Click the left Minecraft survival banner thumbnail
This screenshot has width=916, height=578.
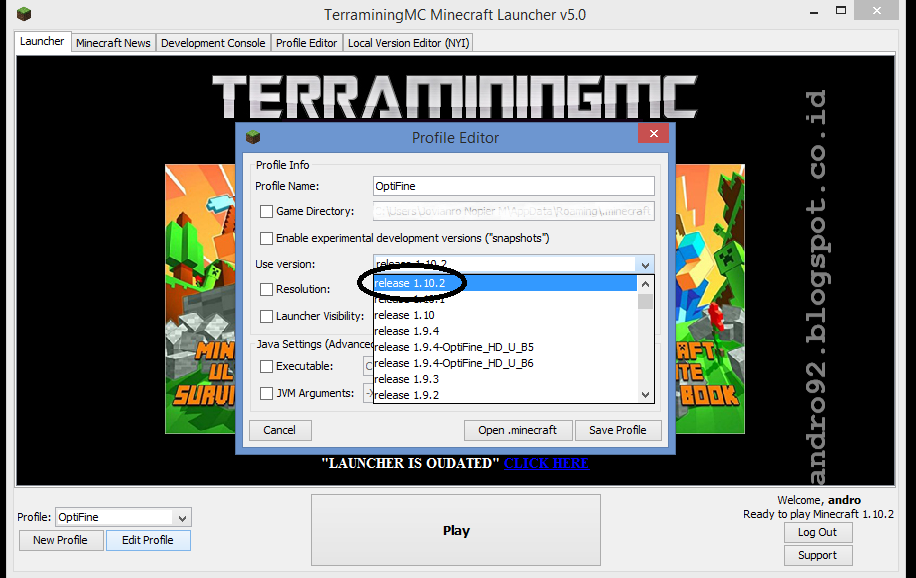[x=200, y=299]
